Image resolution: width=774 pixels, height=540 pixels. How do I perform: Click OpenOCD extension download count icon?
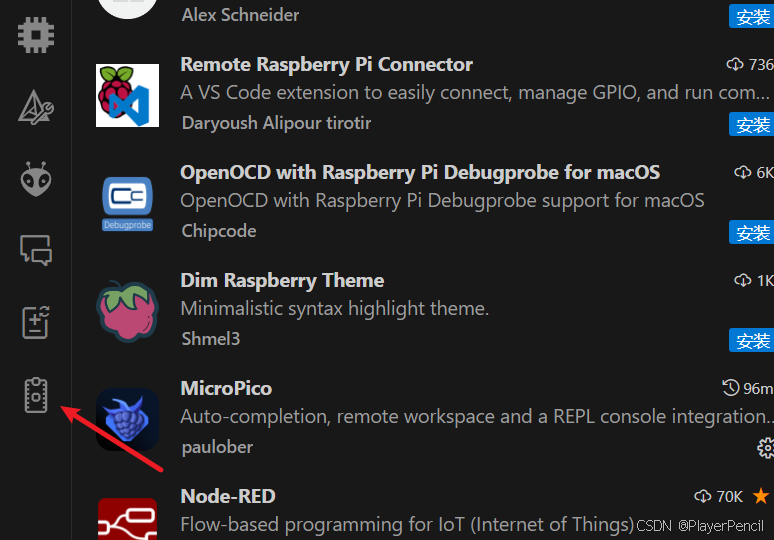point(742,172)
